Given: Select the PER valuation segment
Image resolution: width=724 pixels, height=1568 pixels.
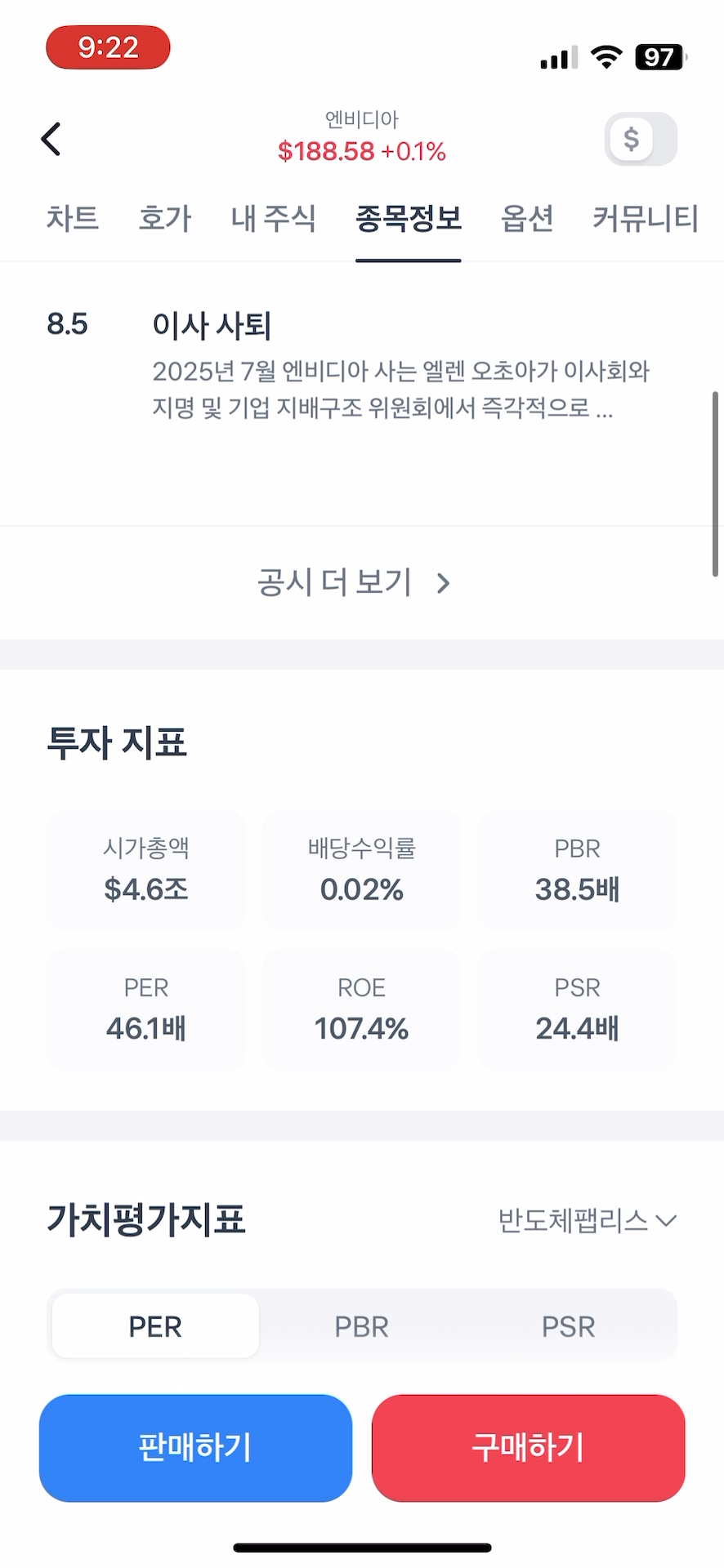Looking at the screenshot, I should (155, 1326).
